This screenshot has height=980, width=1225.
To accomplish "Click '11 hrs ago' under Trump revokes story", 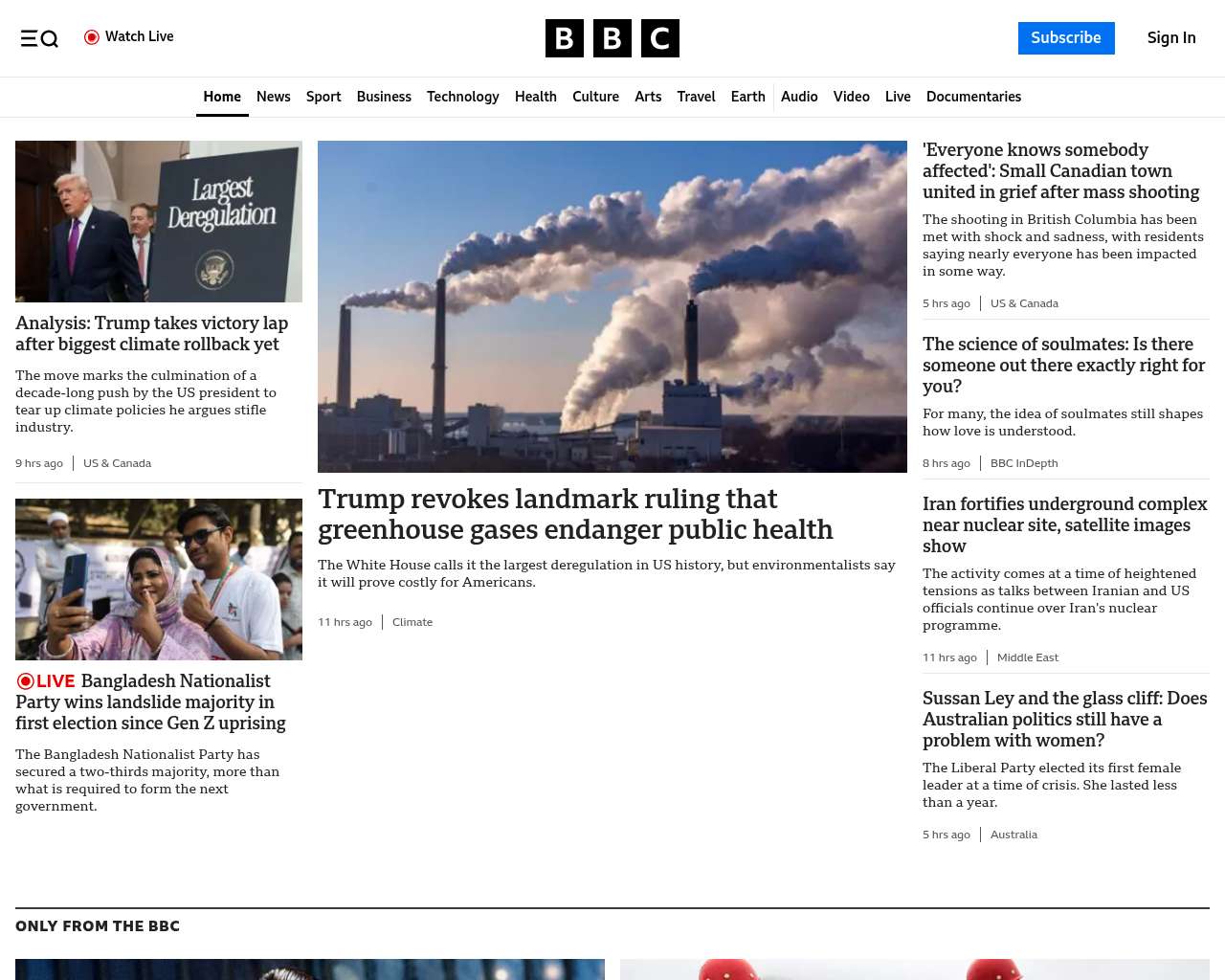I will (345, 622).
